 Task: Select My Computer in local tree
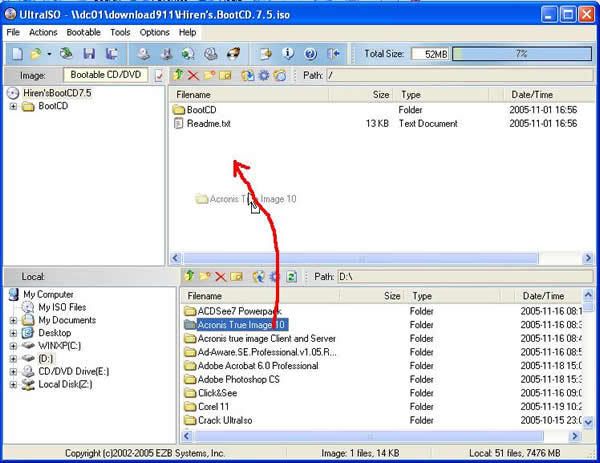tap(48, 294)
